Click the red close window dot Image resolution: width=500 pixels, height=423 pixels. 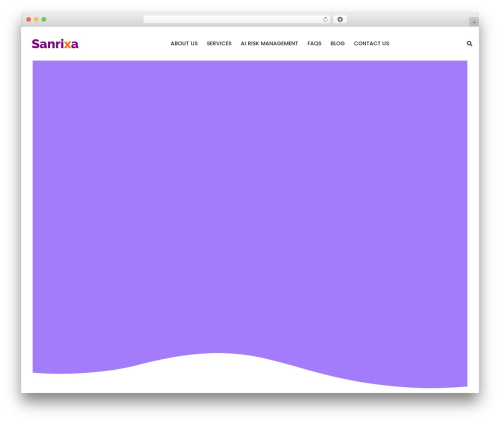[29, 19]
